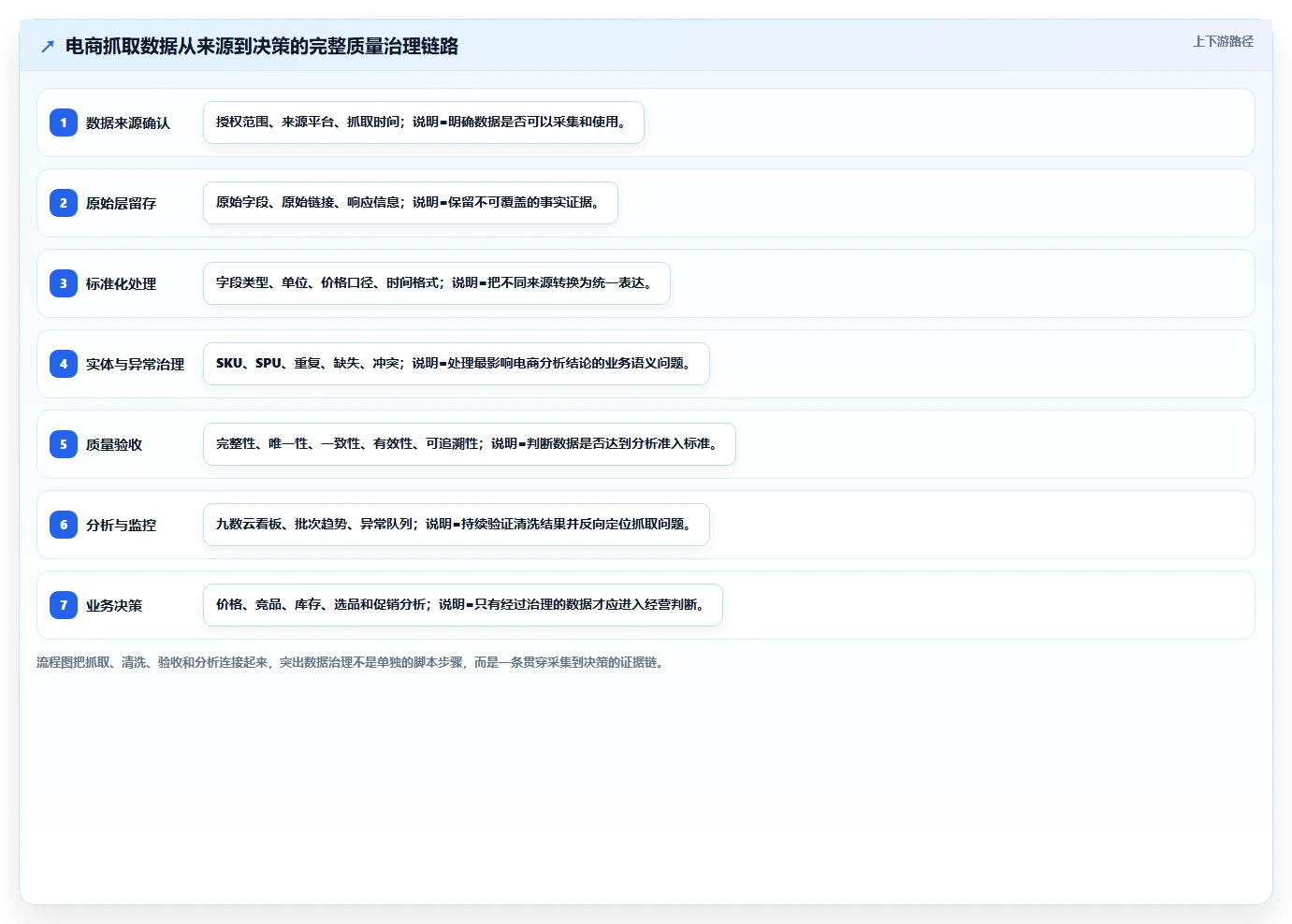1292x924 pixels.
Task: Select the 数据来源确认 step label
Action: point(128,123)
